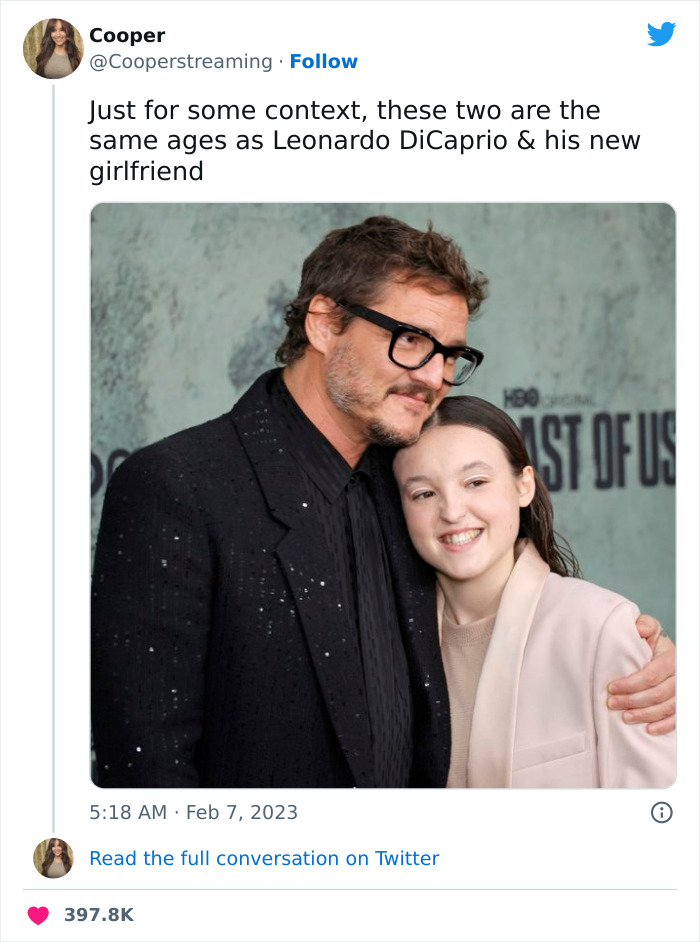700x942 pixels.
Task: Open the 5:18 AM Feb 7 timestamp
Action: 193,812
